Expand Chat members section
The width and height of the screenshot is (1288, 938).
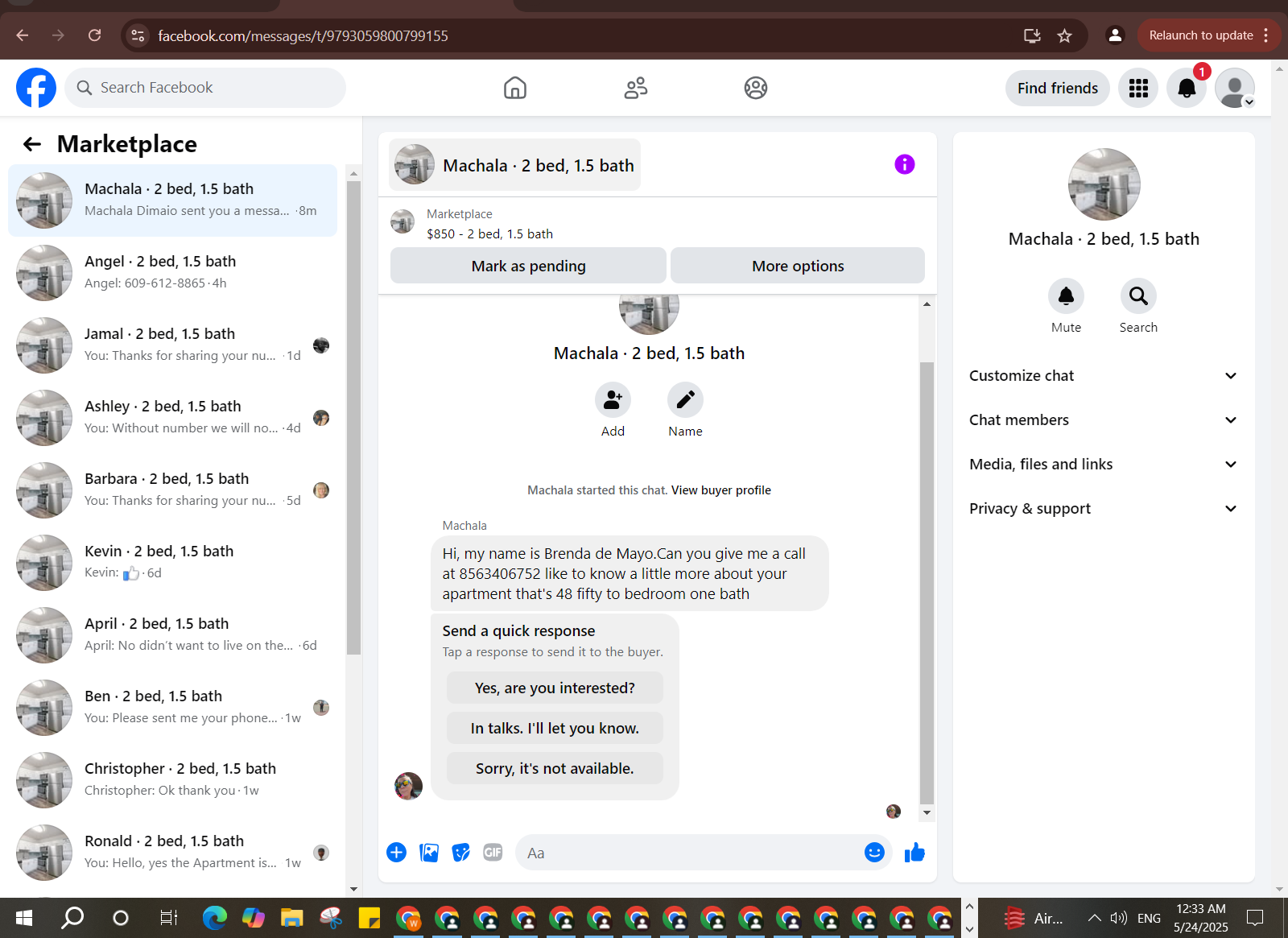[x=1104, y=420]
